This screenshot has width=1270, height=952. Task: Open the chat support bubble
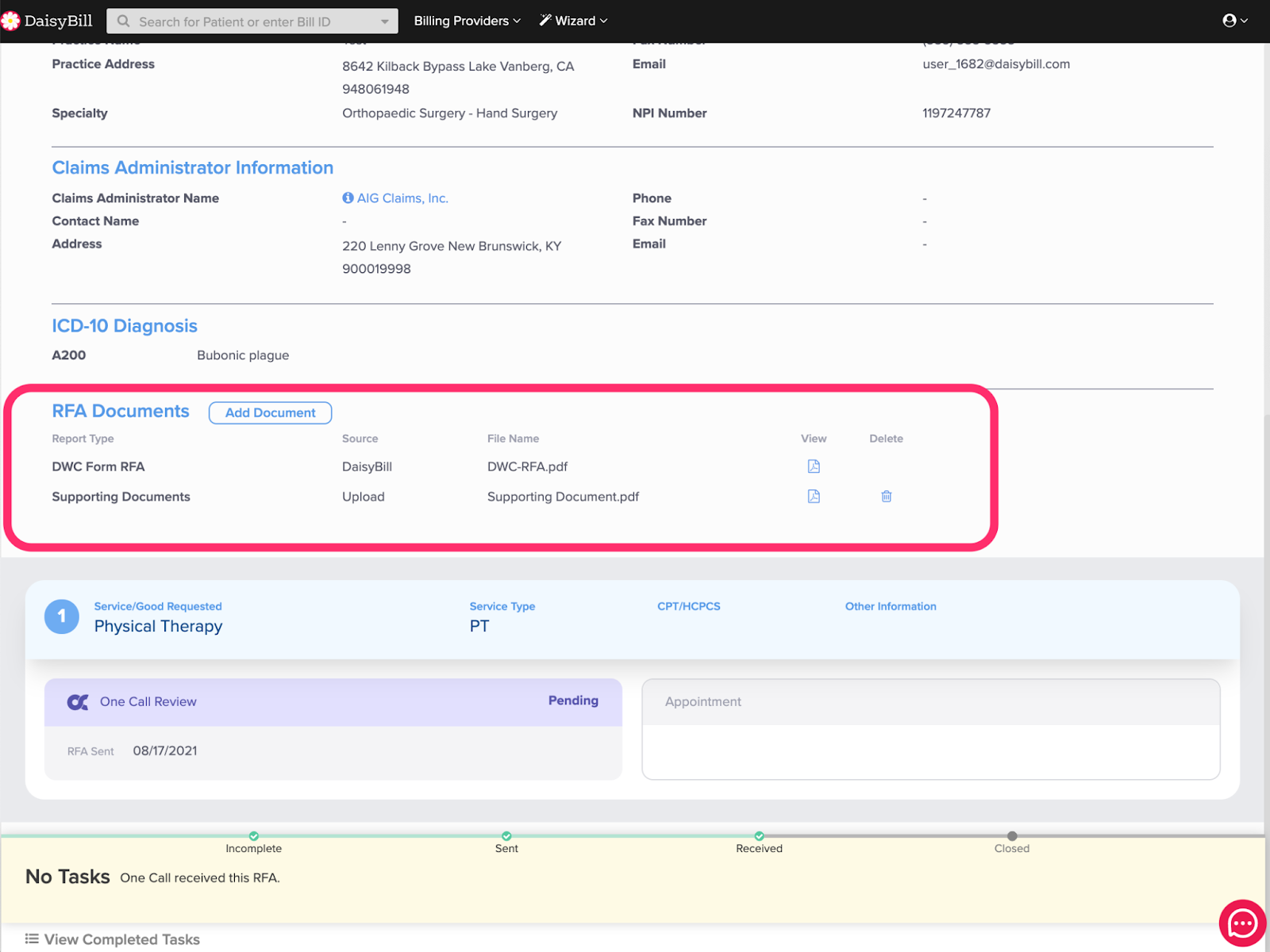[x=1241, y=923]
